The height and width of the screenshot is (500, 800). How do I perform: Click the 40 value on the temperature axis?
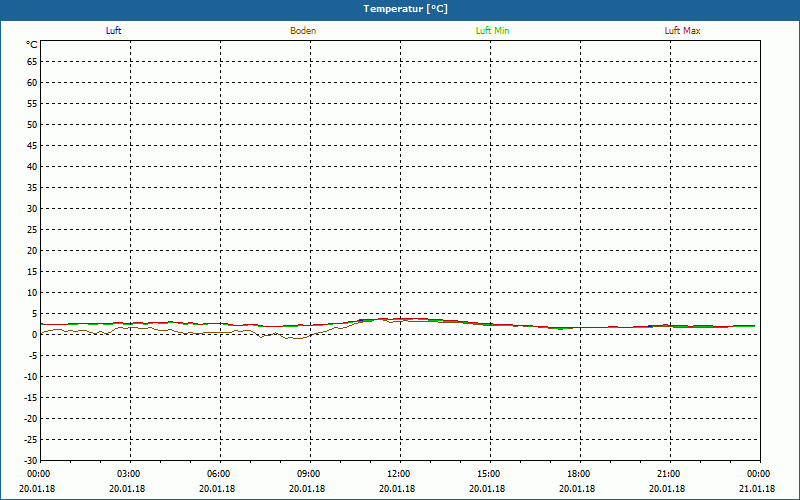point(32,167)
